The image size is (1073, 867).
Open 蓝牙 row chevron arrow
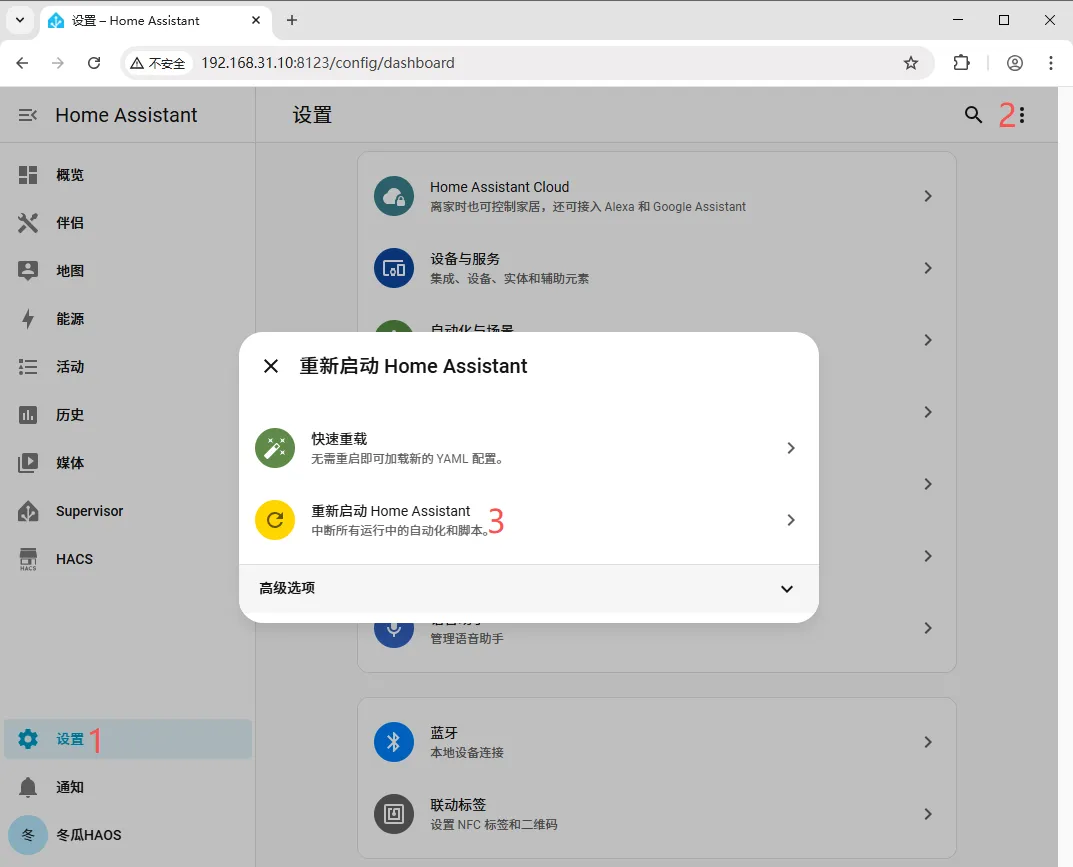click(928, 742)
